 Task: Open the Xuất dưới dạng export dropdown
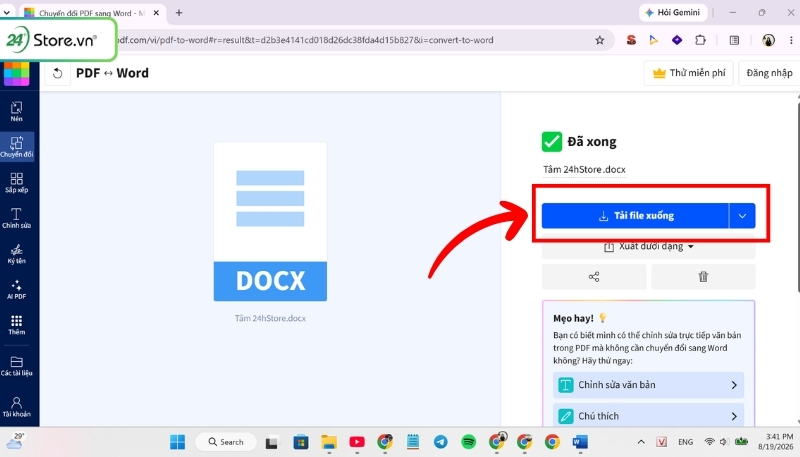[x=648, y=247]
